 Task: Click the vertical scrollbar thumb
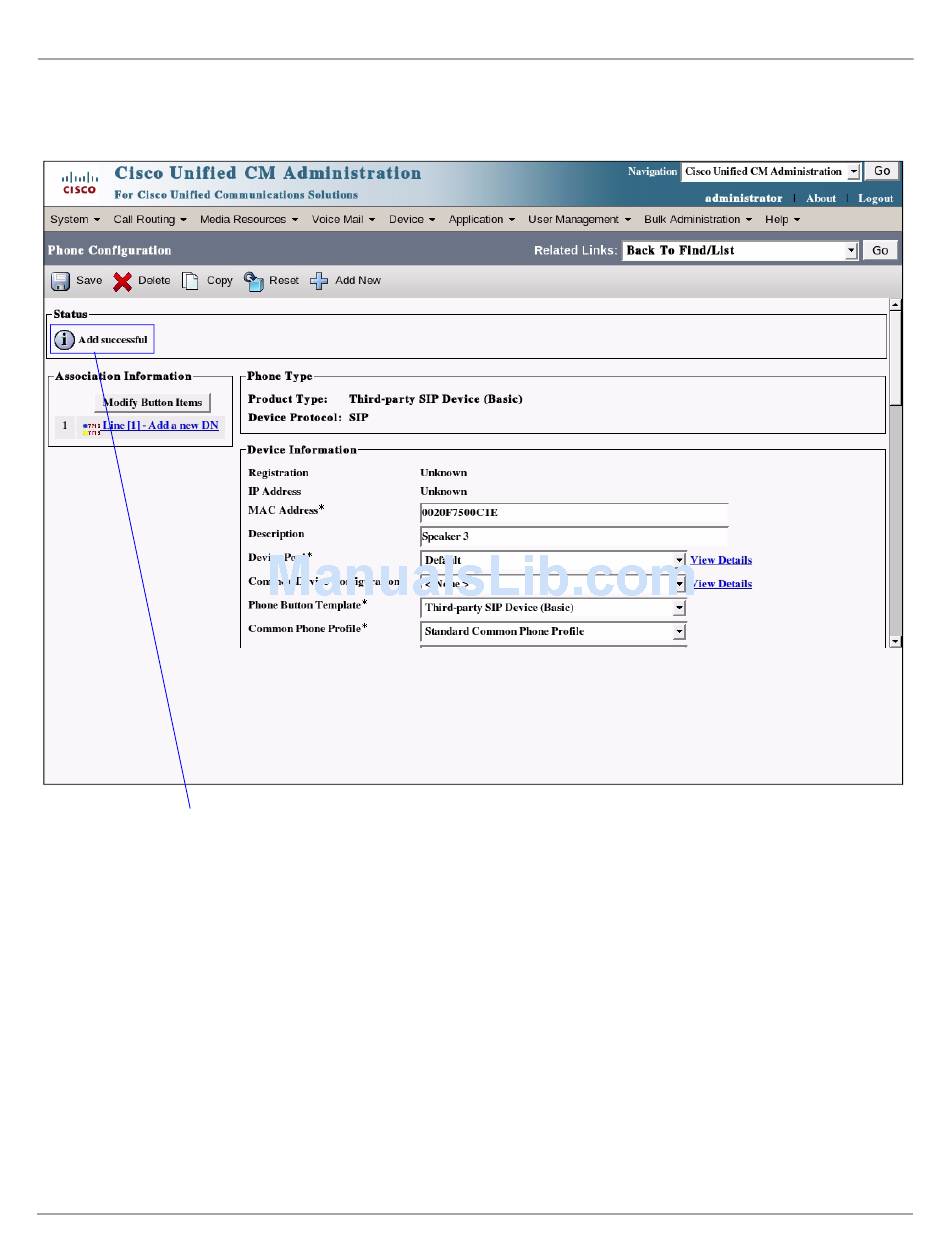click(x=895, y=358)
